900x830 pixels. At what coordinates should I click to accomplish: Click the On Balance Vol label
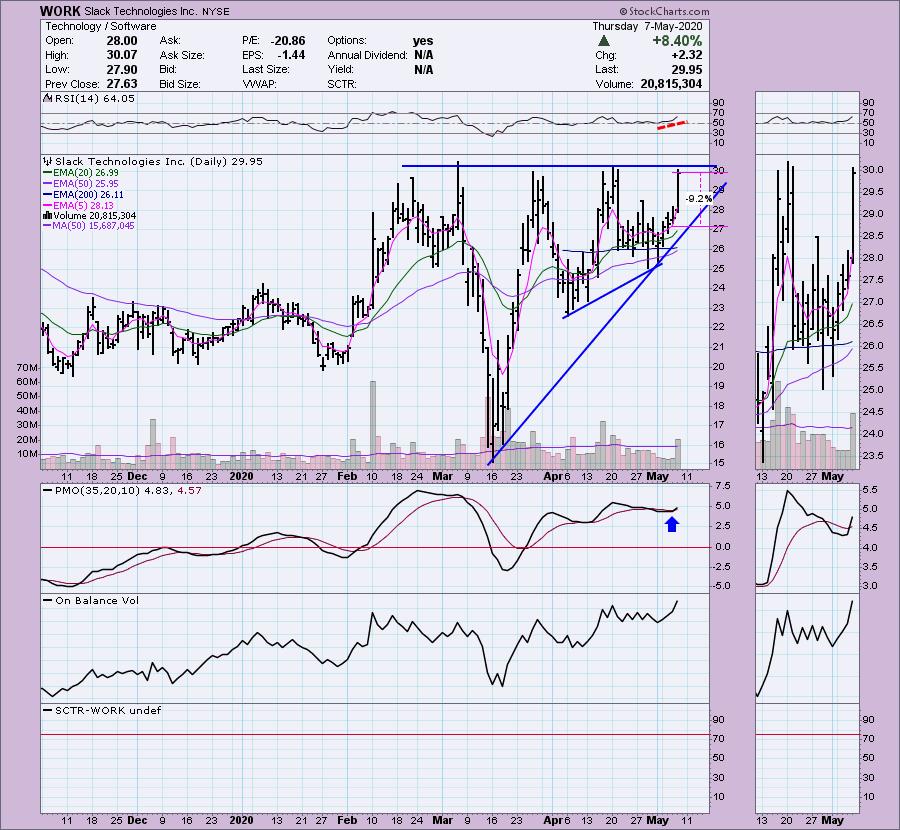pyautogui.click(x=92, y=601)
